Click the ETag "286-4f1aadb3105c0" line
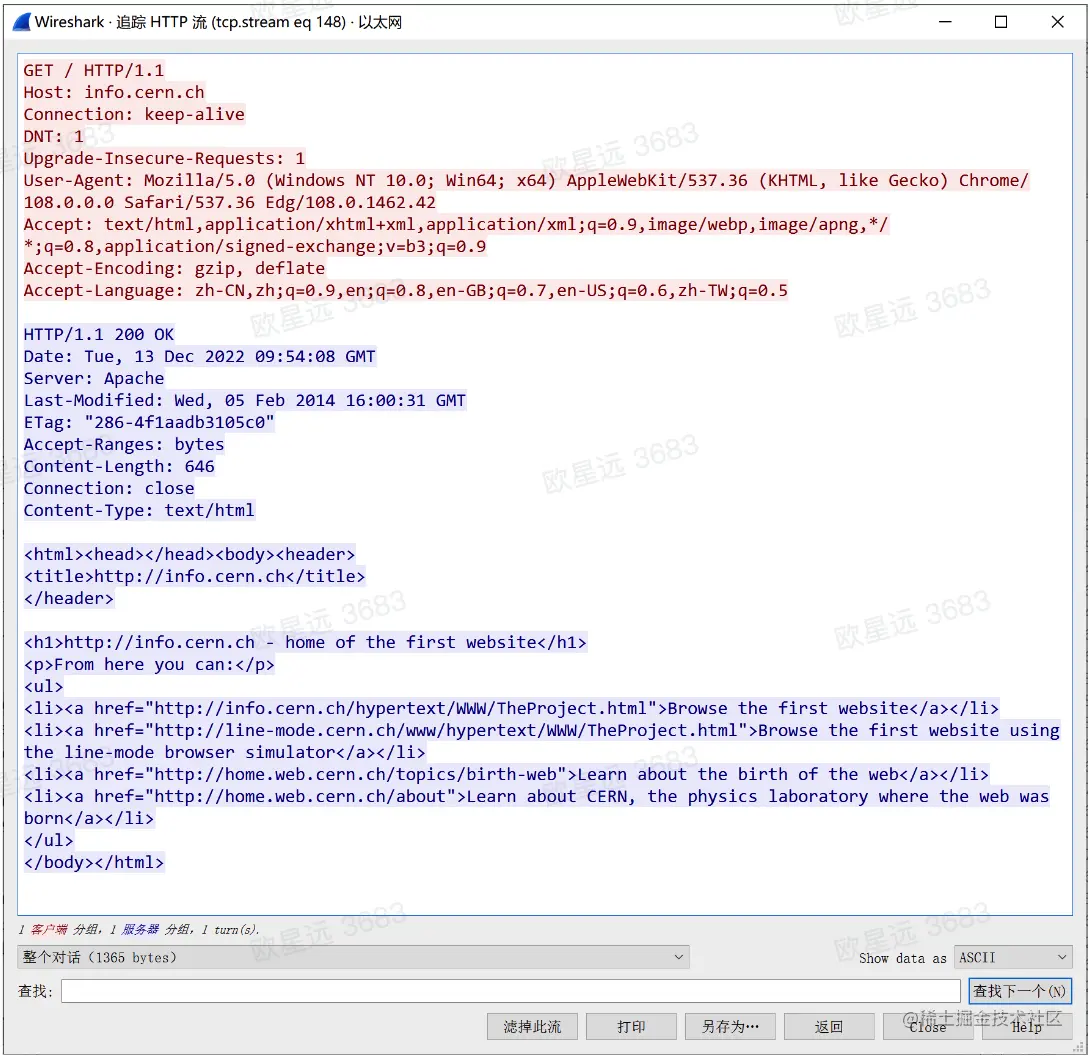This screenshot has height=1056, width=1090. tap(149, 423)
